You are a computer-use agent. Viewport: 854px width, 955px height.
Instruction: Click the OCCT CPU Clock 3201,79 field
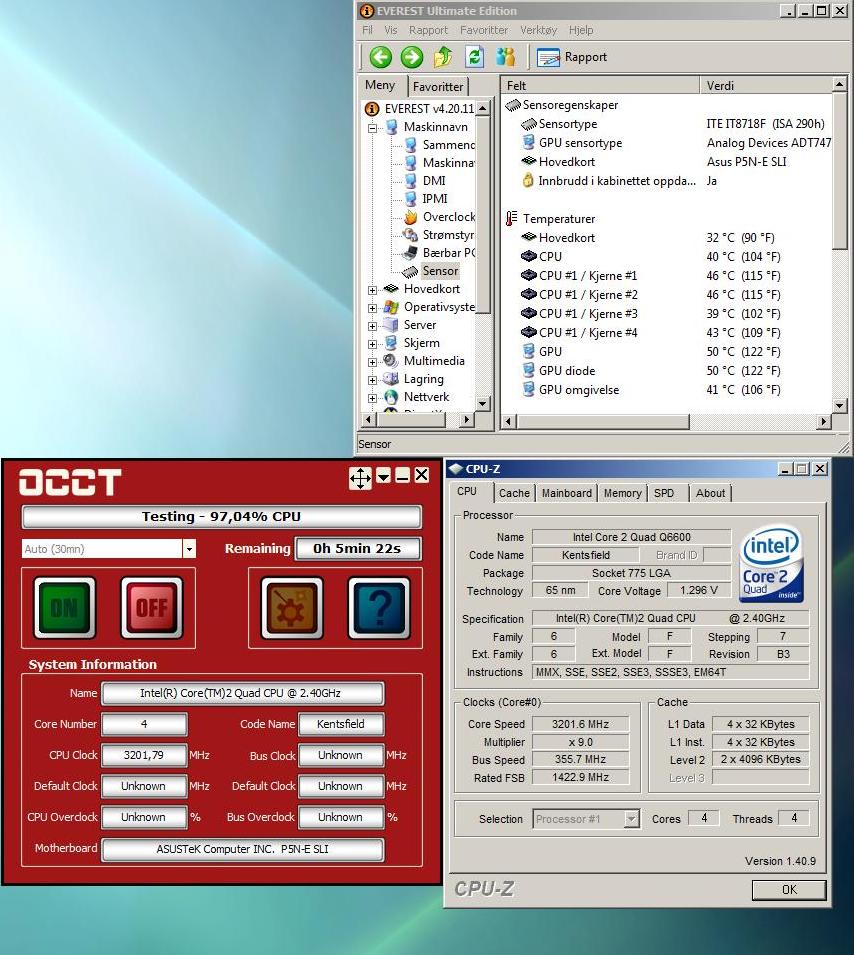tap(144, 755)
